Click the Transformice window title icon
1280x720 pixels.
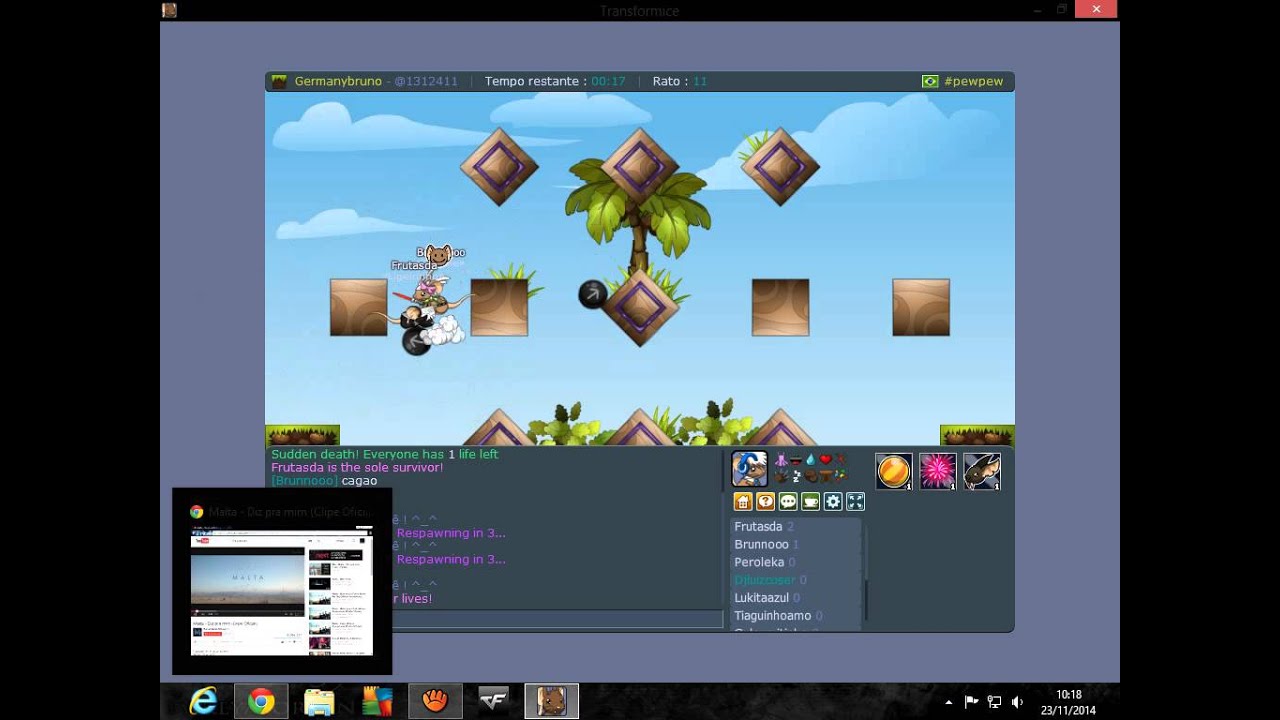pos(170,10)
